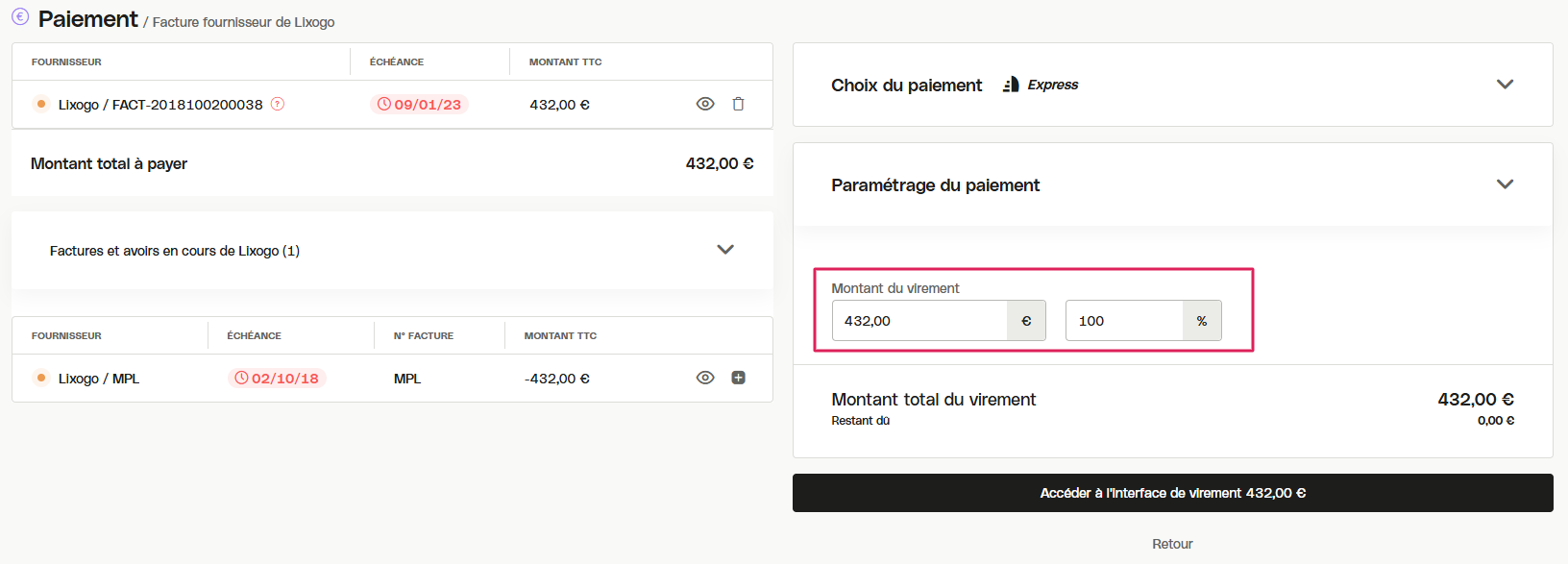The height and width of the screenshot is (564, 1568).
Task: Add the MPL credit note with plus icon
Action: [738, 378]
